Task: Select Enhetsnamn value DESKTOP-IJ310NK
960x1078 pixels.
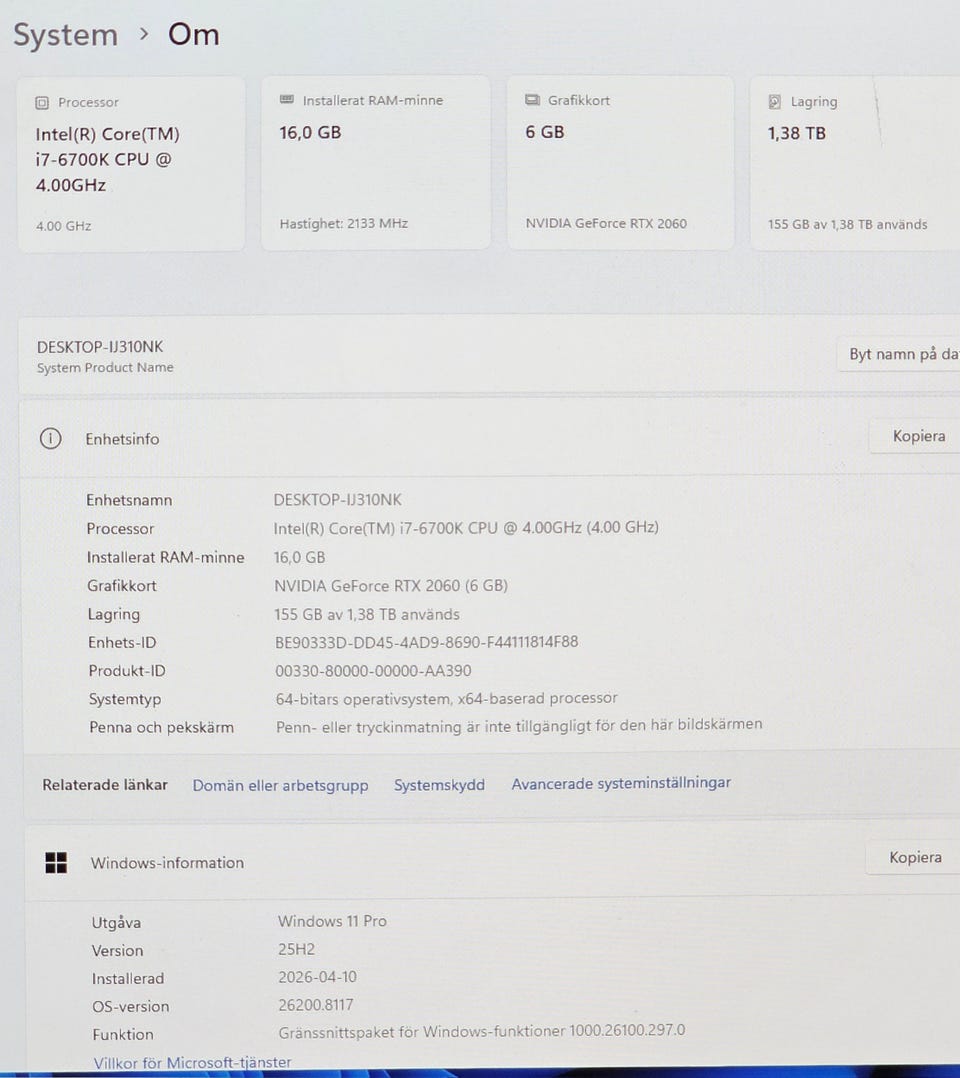Action: 338,500
